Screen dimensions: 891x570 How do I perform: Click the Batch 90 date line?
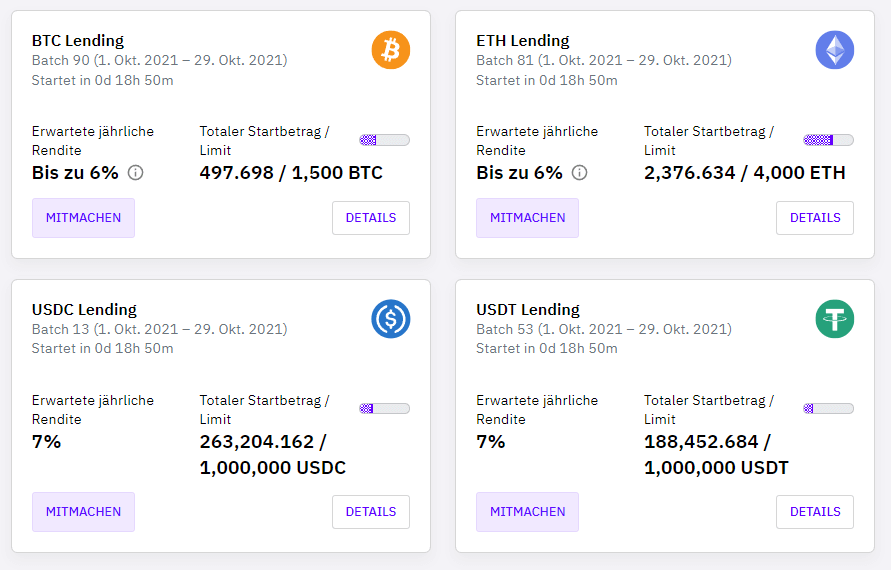[160, 60]
